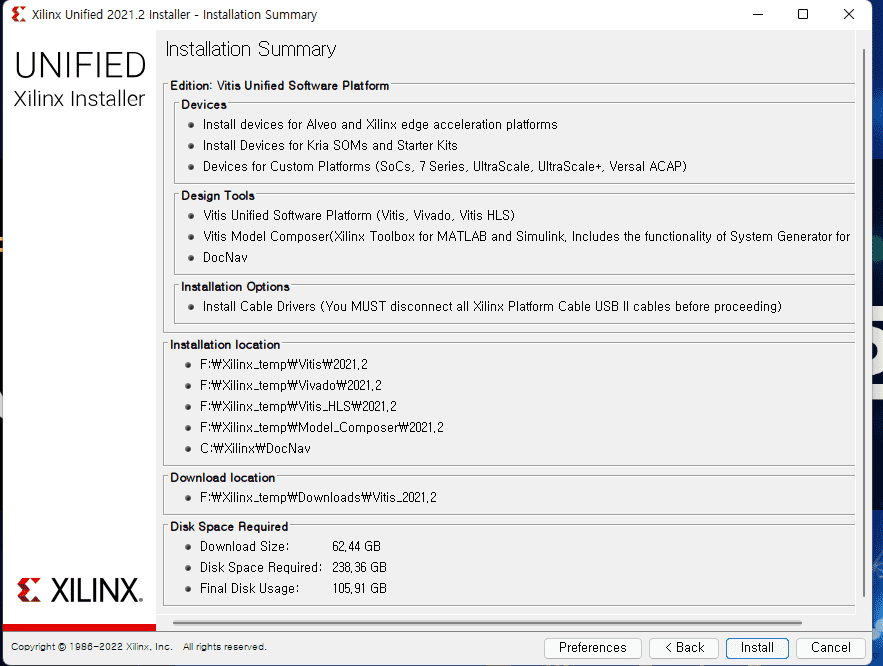Image resolution: width=883 pixels, height=666 pixels.
Task: Open the Preferences dialog
Action: click(x=592, y=647)
